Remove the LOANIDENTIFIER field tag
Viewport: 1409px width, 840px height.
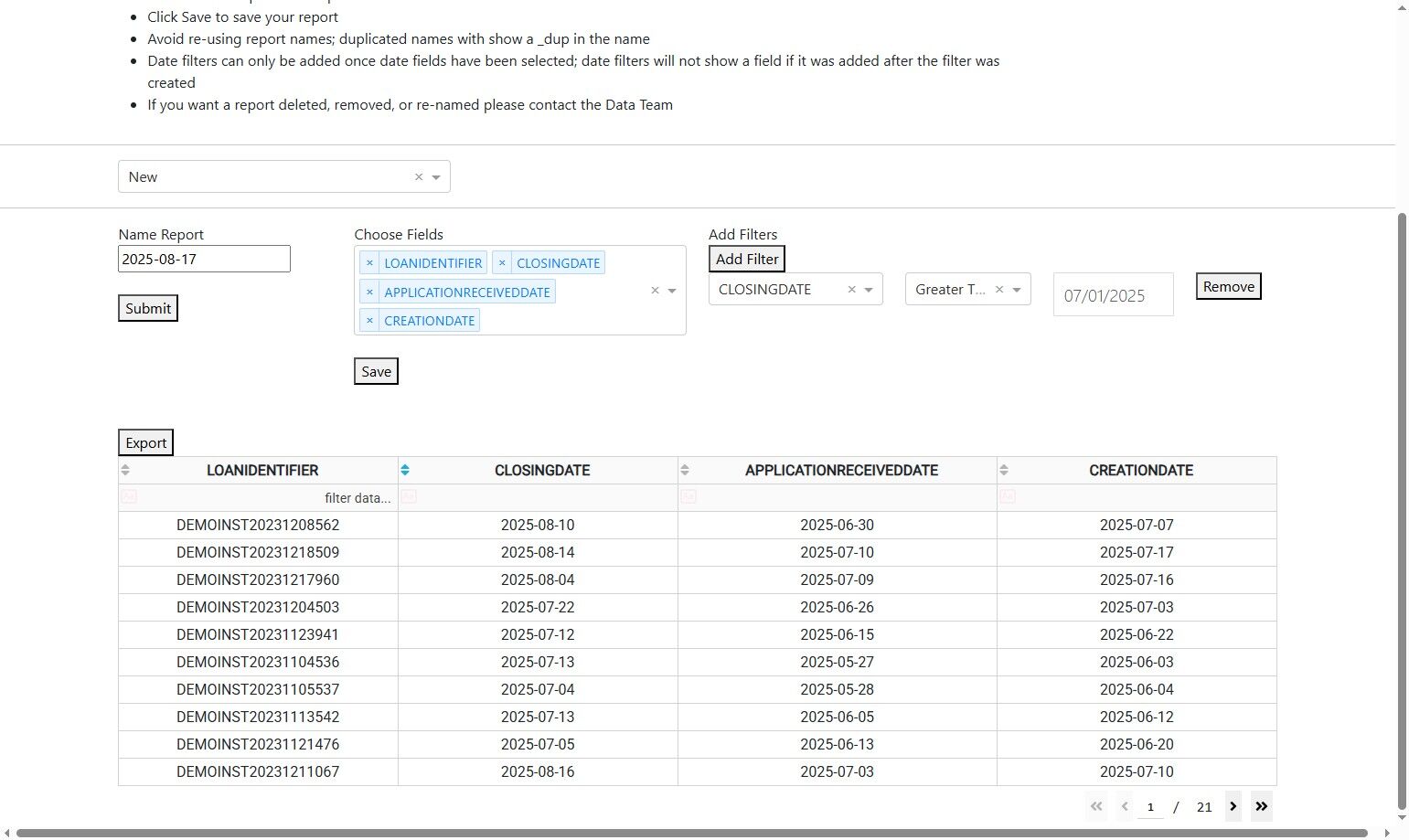point(369,263)
